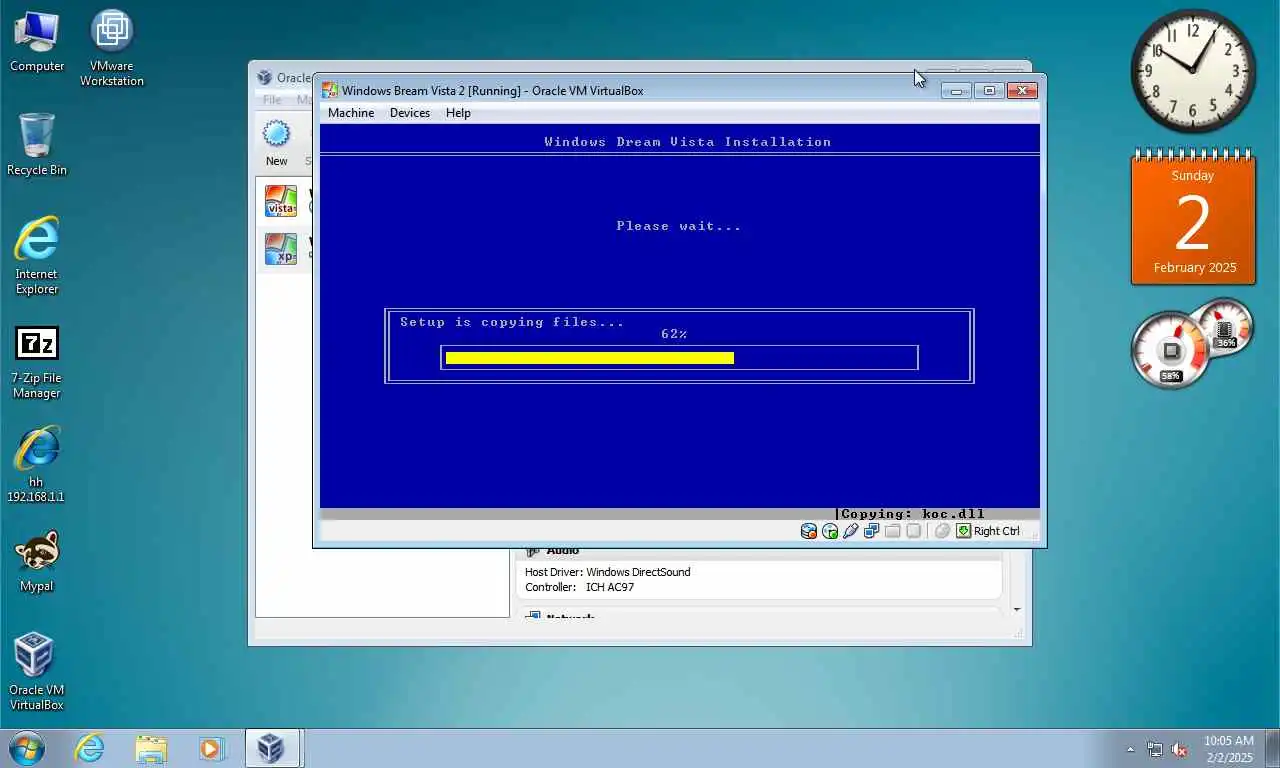This screenshot has width=1280, height=768.
Task: Click the Windows Dream Vista Installation header
Action: 688,142
